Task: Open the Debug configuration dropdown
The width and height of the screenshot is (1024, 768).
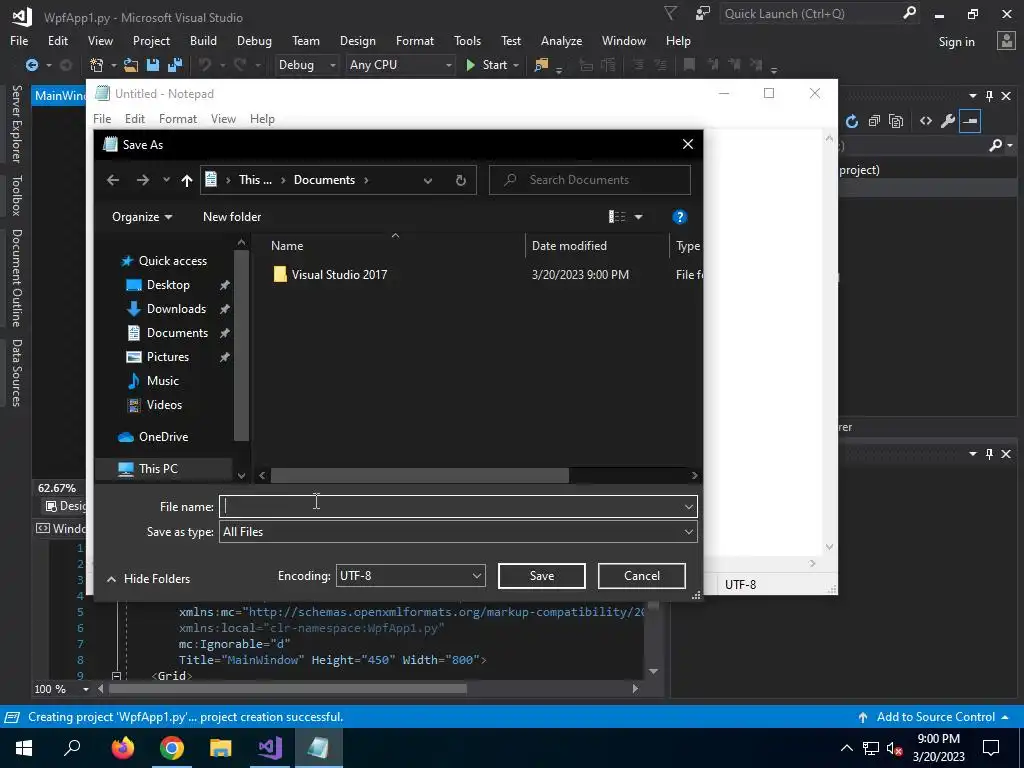Action: coord(306,65)
